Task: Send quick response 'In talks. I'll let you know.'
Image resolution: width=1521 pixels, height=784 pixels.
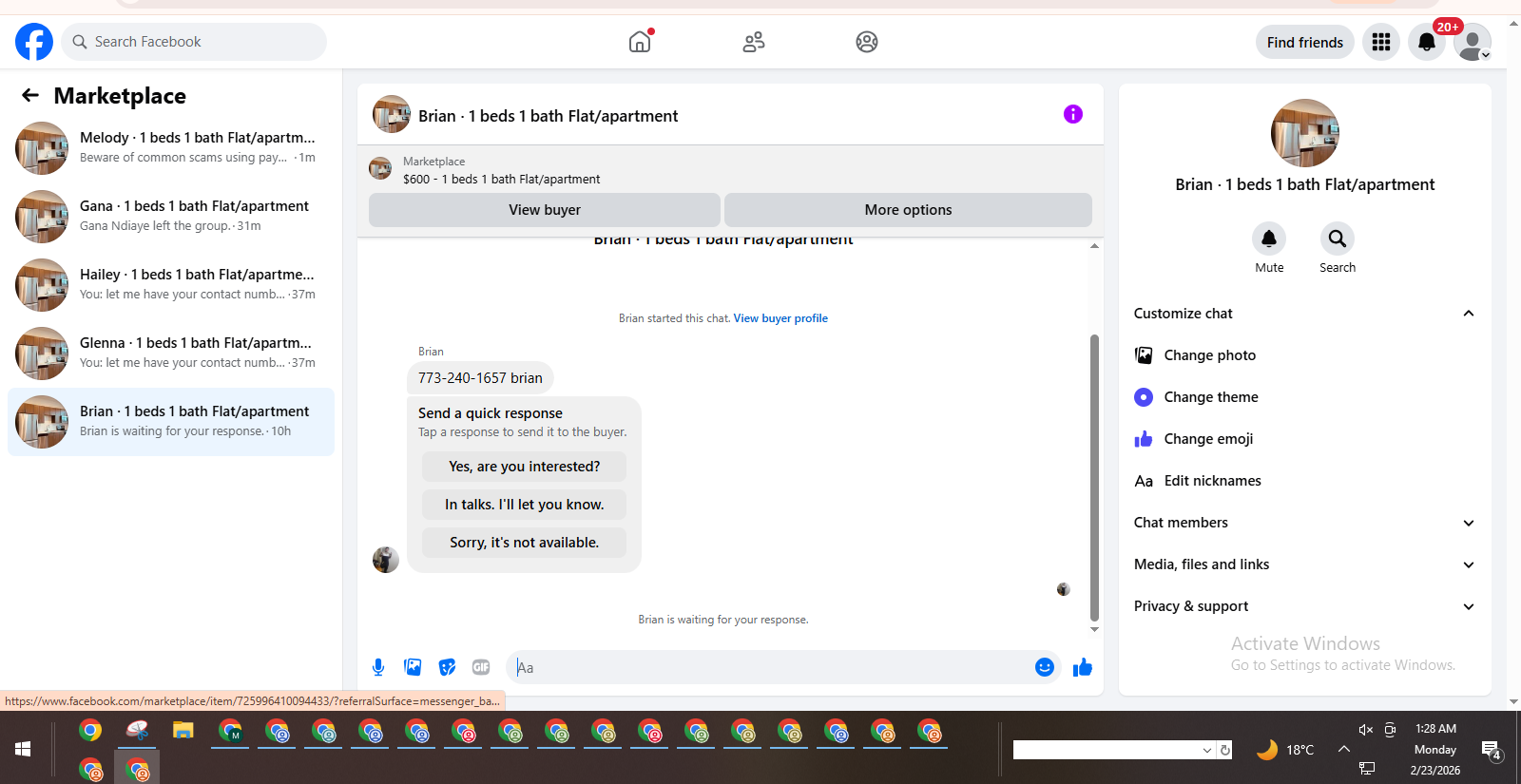Action: (524, 505)
